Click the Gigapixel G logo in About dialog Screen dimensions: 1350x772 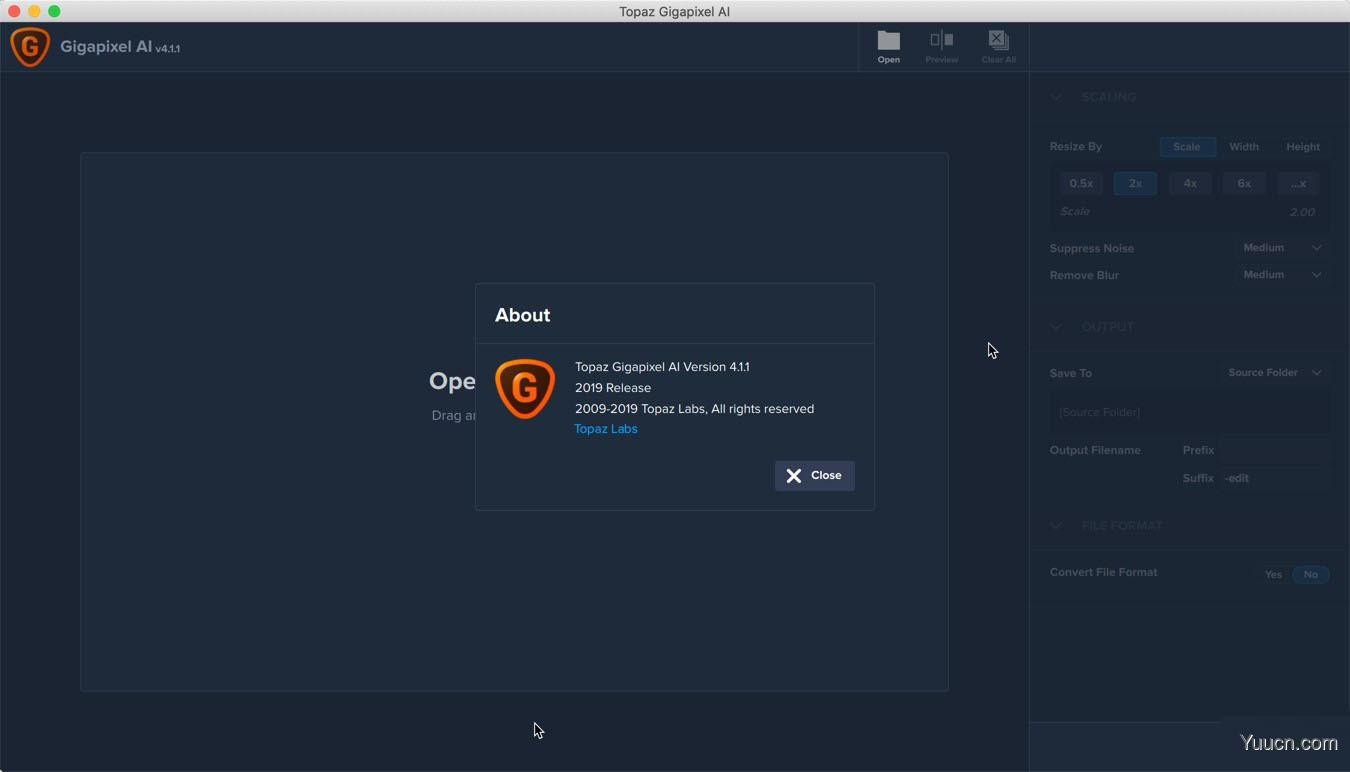click(525, 388)
